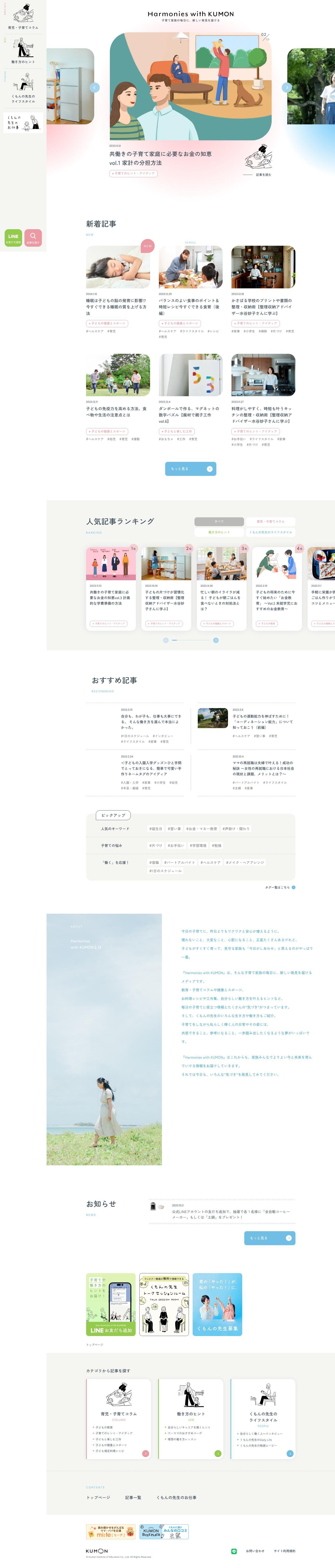Go back with hero carousel left arrow

[x=94, y=88]
